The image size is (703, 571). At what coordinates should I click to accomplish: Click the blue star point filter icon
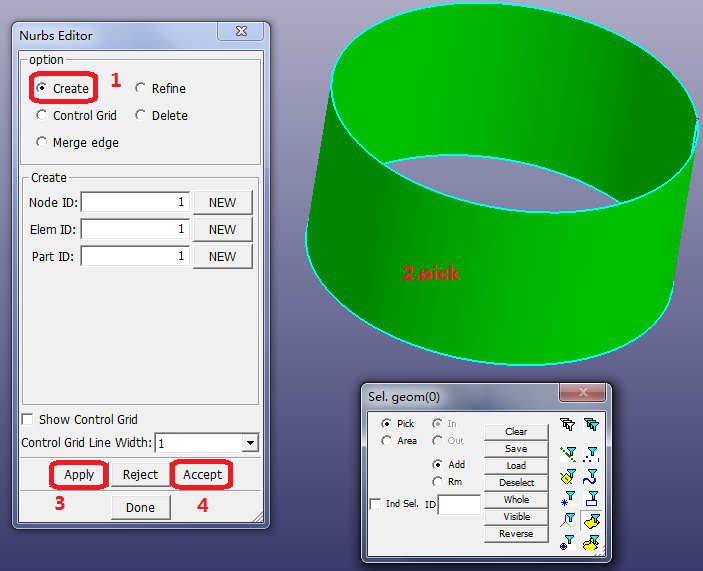pyautogui.click(x=568, y=498)
